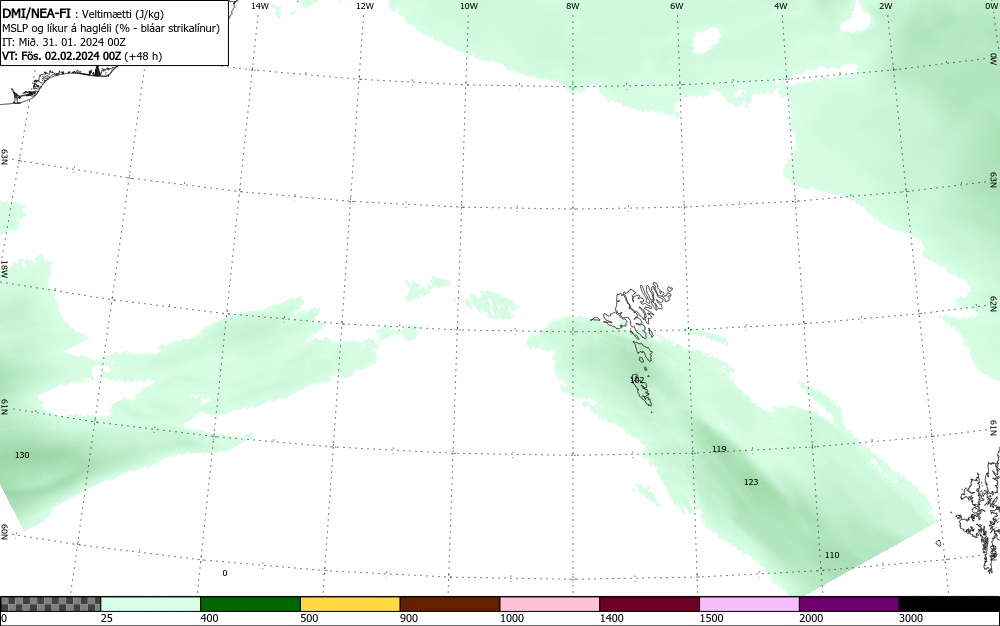1000x626 pixels.
Task: Click the 6W longitude label
Action: coord(677,6)
